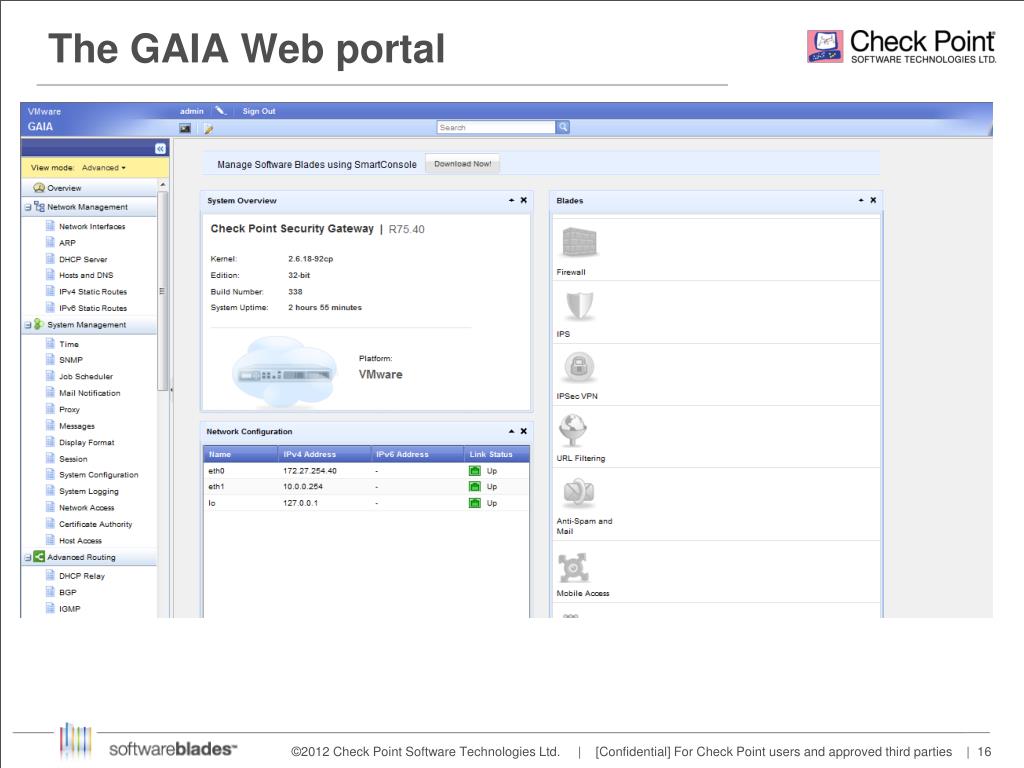Click the search magnifier icon

click(562, 127)
